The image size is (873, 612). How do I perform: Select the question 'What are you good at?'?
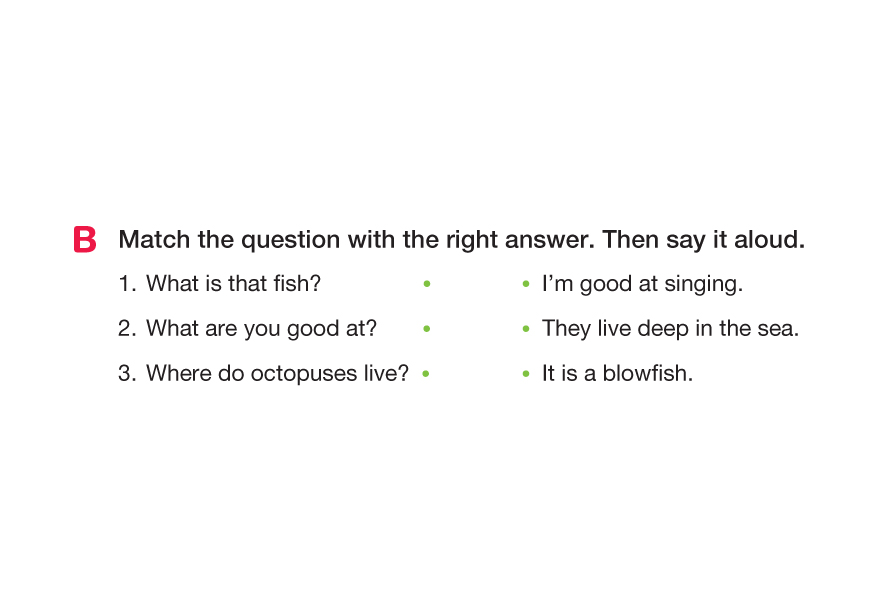click(261, 328)
